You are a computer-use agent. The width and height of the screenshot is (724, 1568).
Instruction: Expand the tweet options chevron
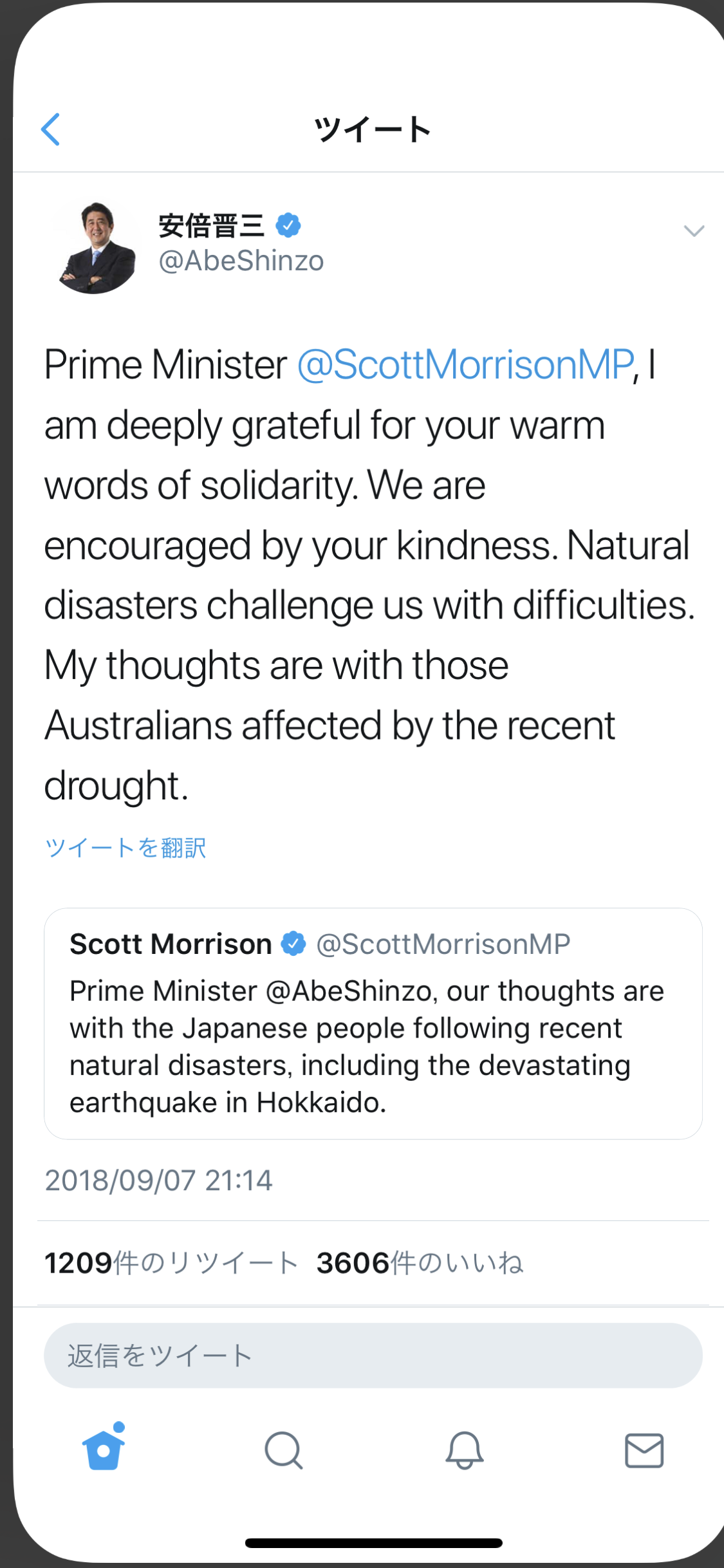pos(694,230)
